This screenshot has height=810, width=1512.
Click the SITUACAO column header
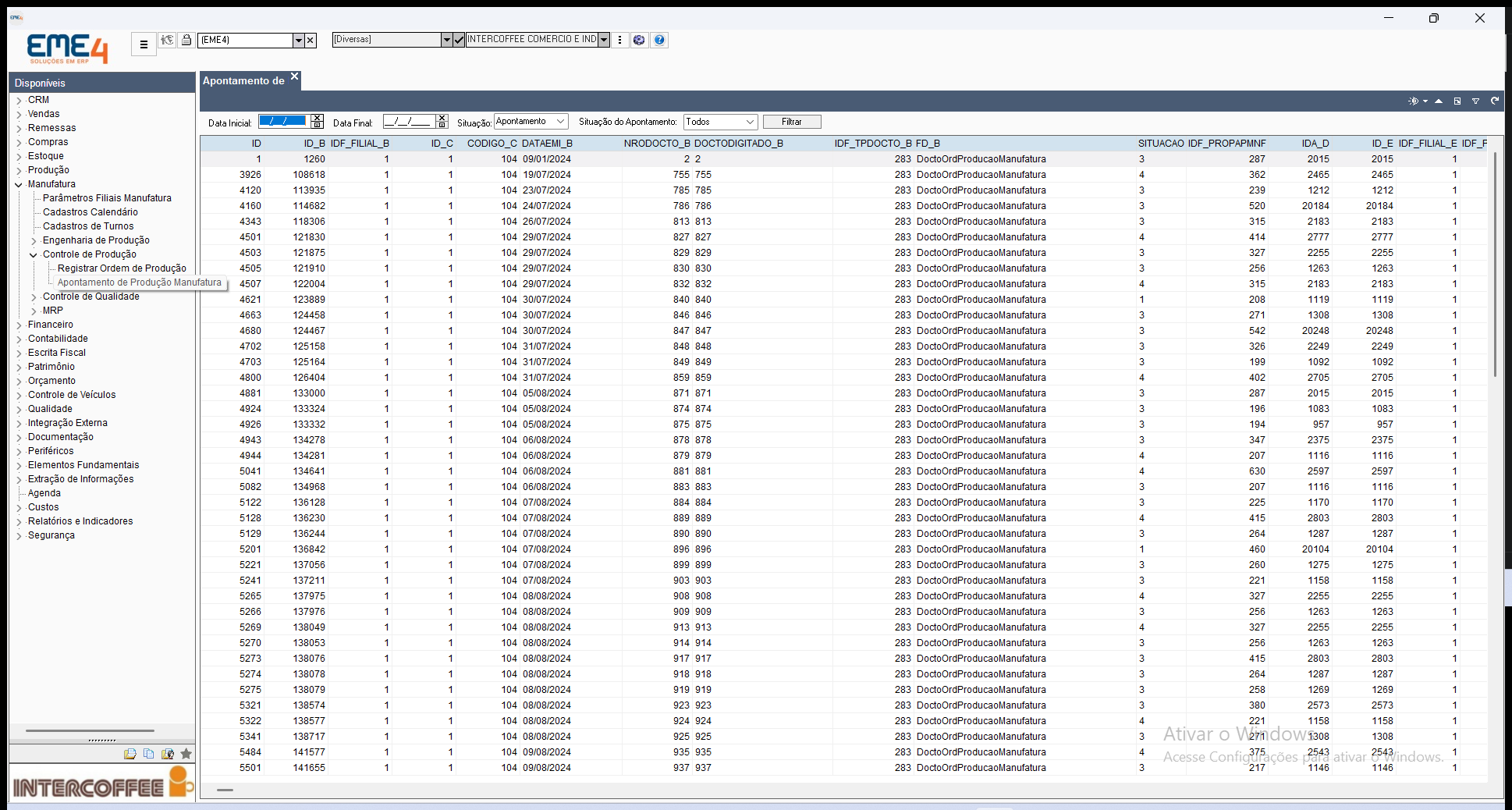(x=1161, y=144)
